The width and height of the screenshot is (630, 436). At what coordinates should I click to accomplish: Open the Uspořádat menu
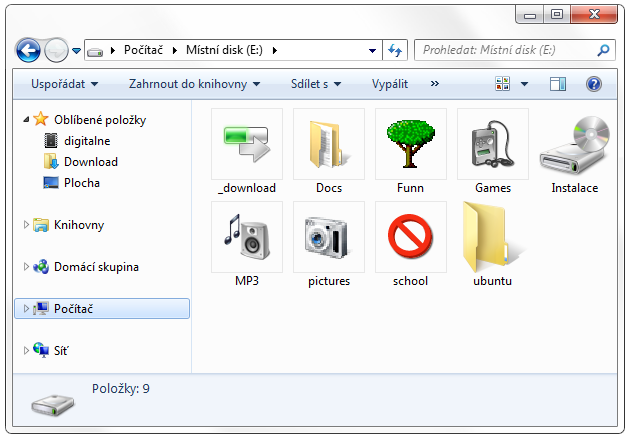[64, 84]
